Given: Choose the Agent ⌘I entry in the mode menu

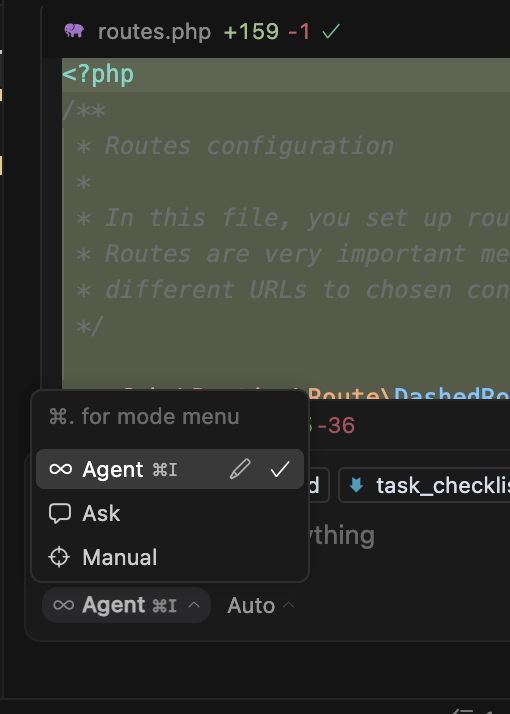Looking at the screenshot, I should 169,469.
